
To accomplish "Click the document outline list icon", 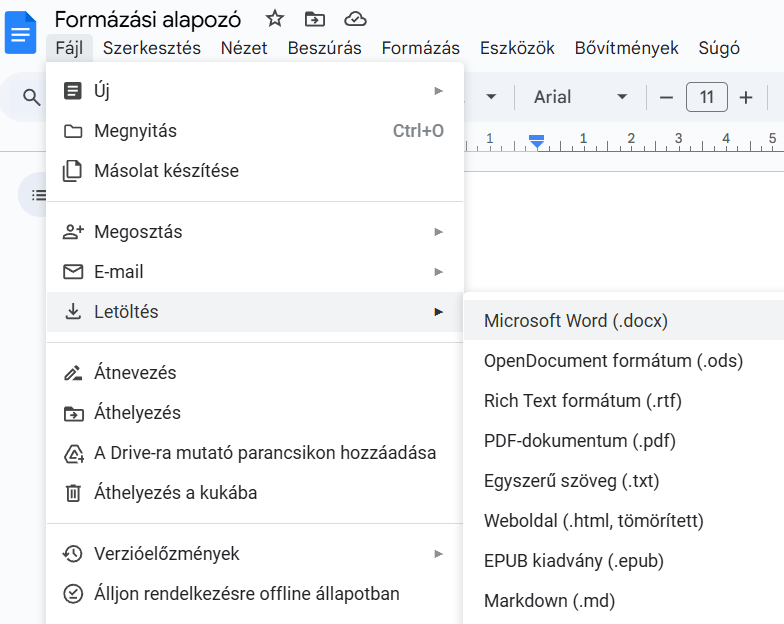I will (38, 195).
